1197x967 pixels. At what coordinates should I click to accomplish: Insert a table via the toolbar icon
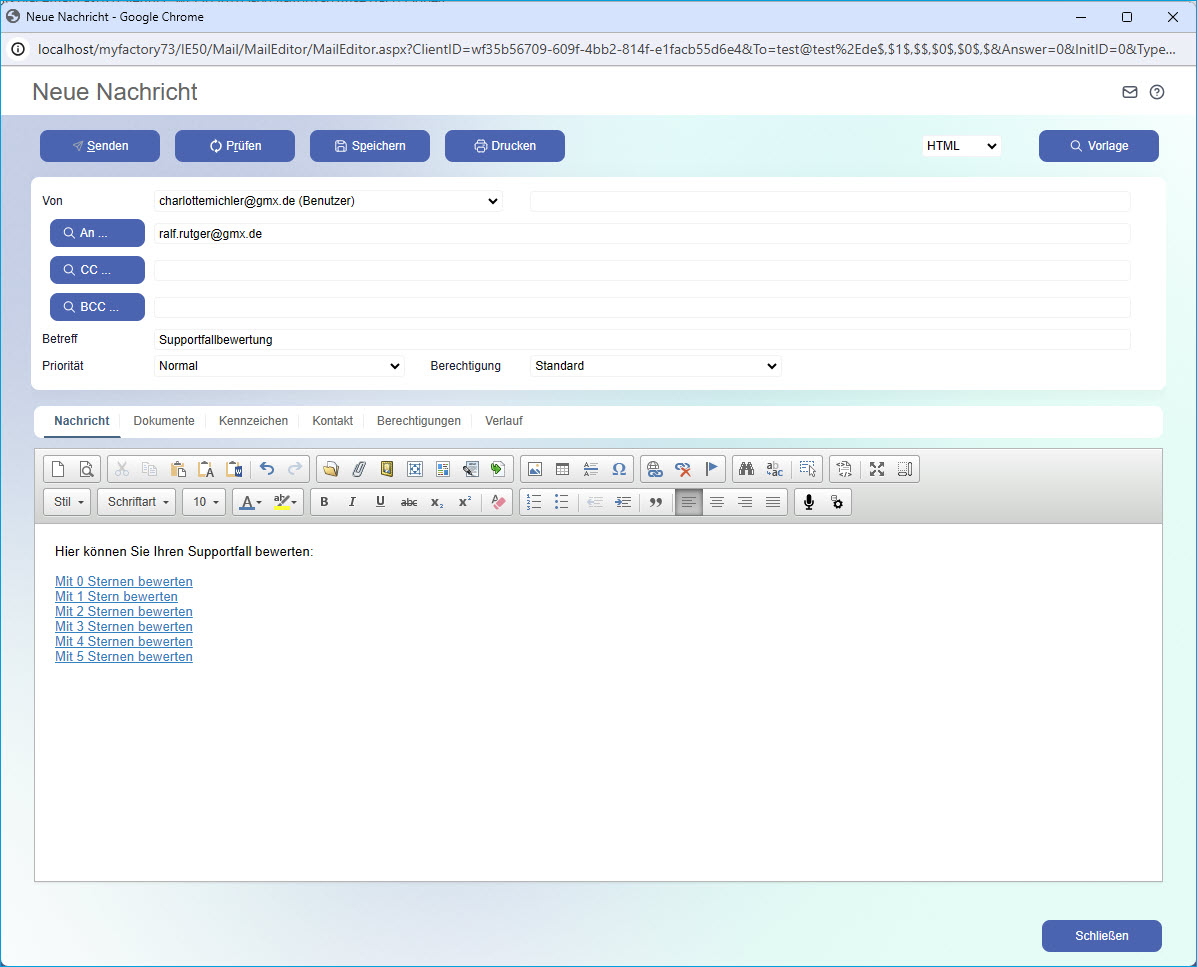click(562, 469)
